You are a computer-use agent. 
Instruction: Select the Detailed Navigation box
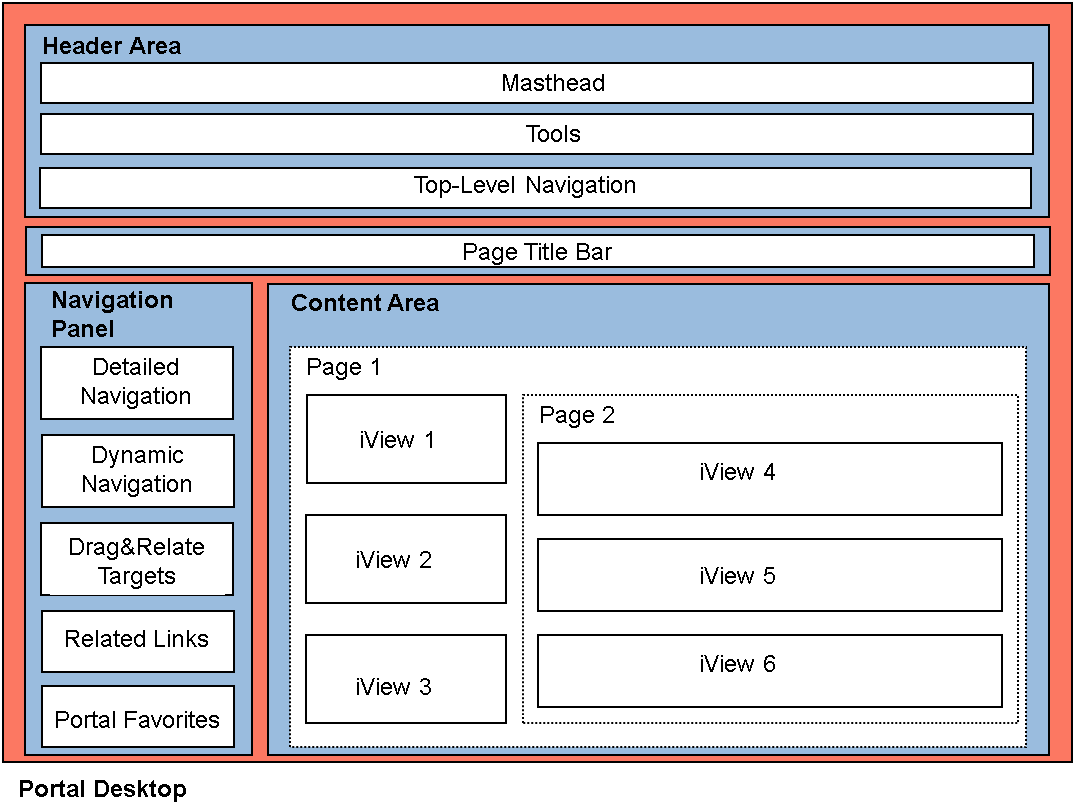(x=137, y=383)
